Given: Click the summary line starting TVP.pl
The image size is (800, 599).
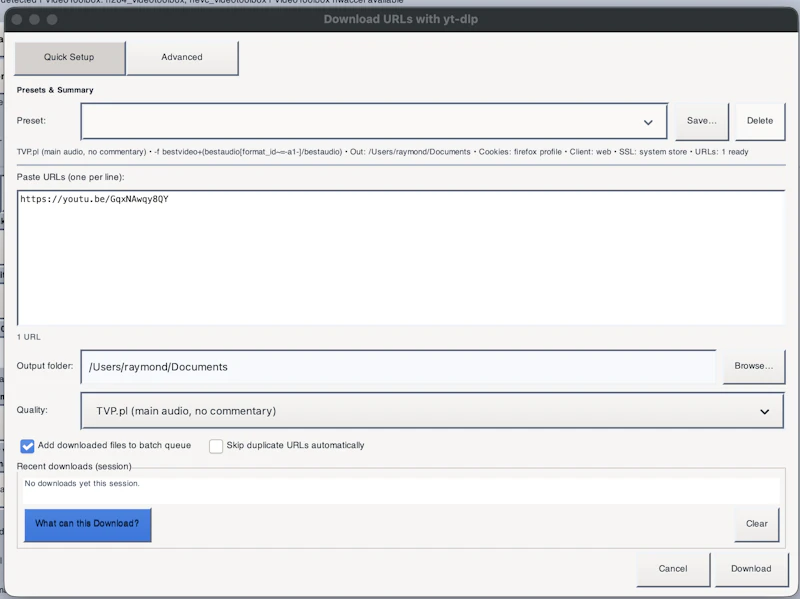Looking at the screenshot, I should [x=383, y=152].
